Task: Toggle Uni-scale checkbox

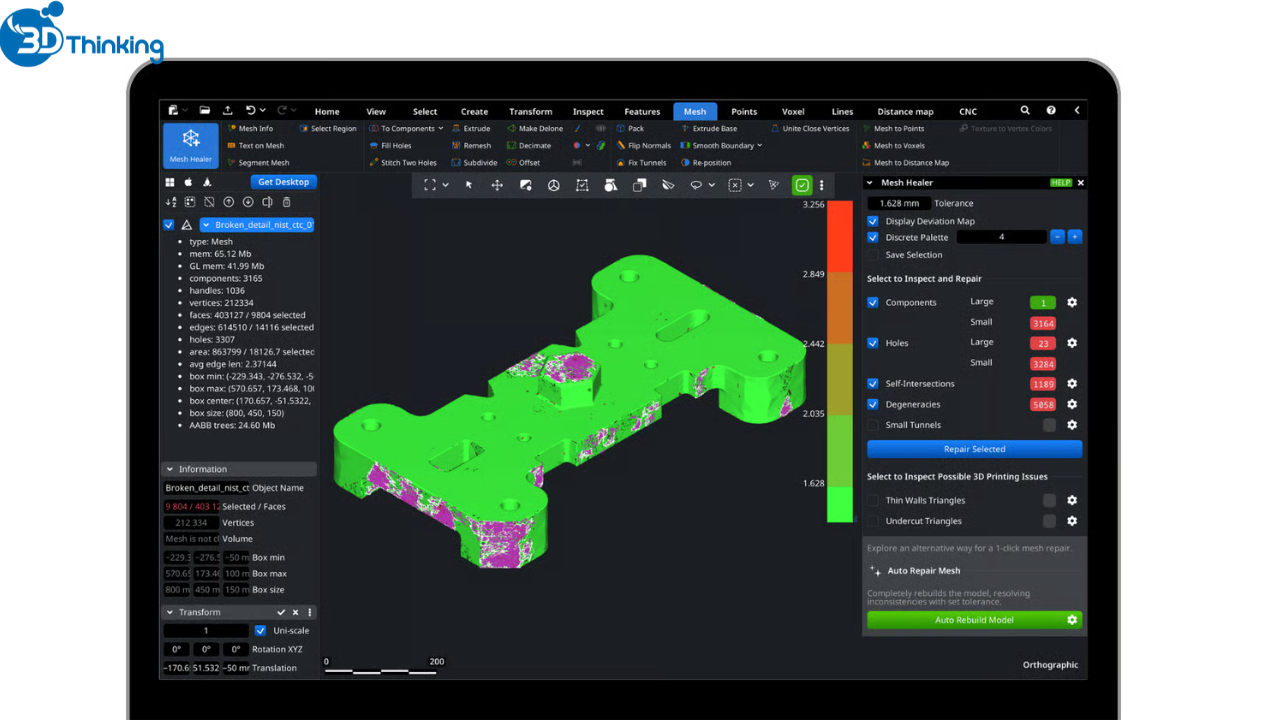Action: tap(261, 631)
